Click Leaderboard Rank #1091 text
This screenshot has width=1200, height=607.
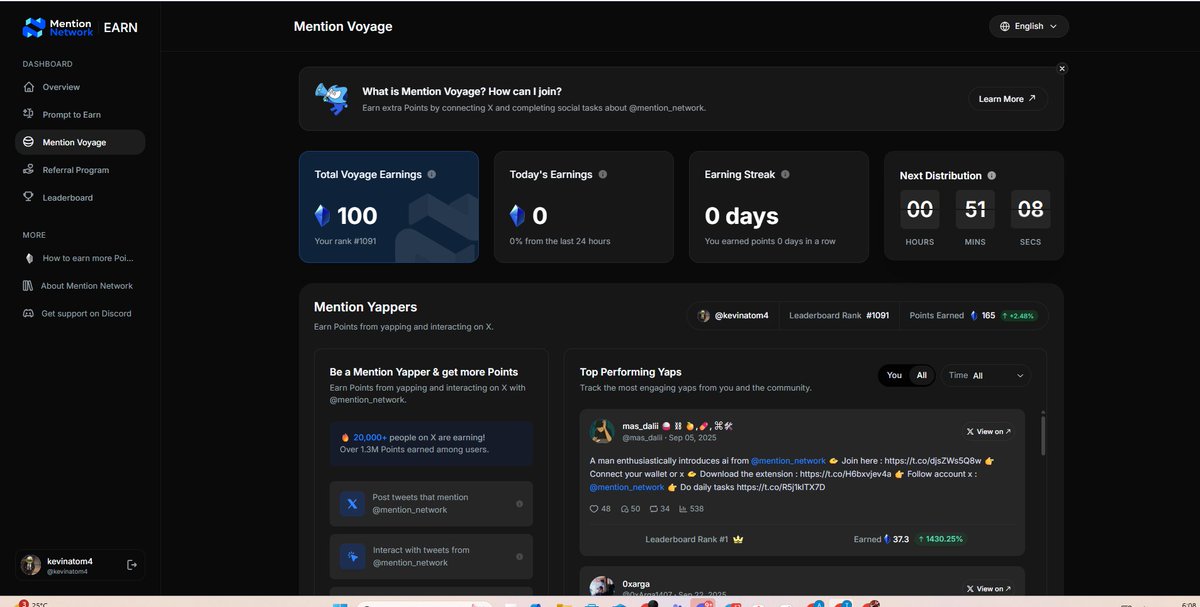(x=839, y=316)
